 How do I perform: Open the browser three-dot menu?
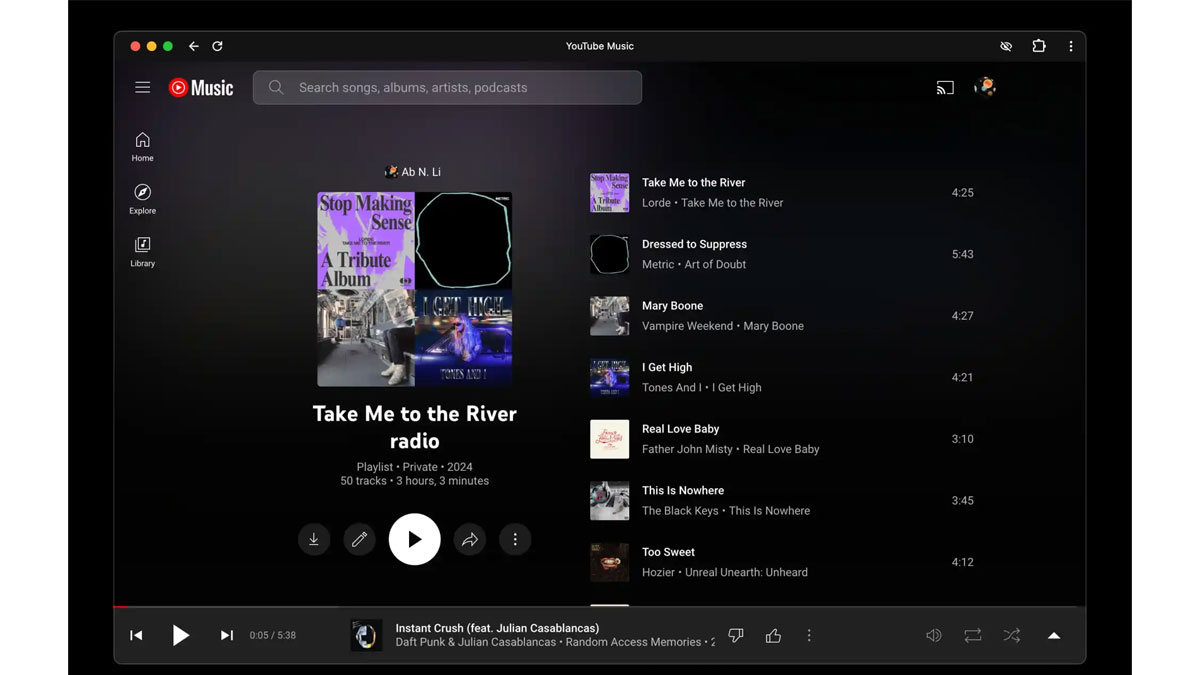(x=1071, y=46)
